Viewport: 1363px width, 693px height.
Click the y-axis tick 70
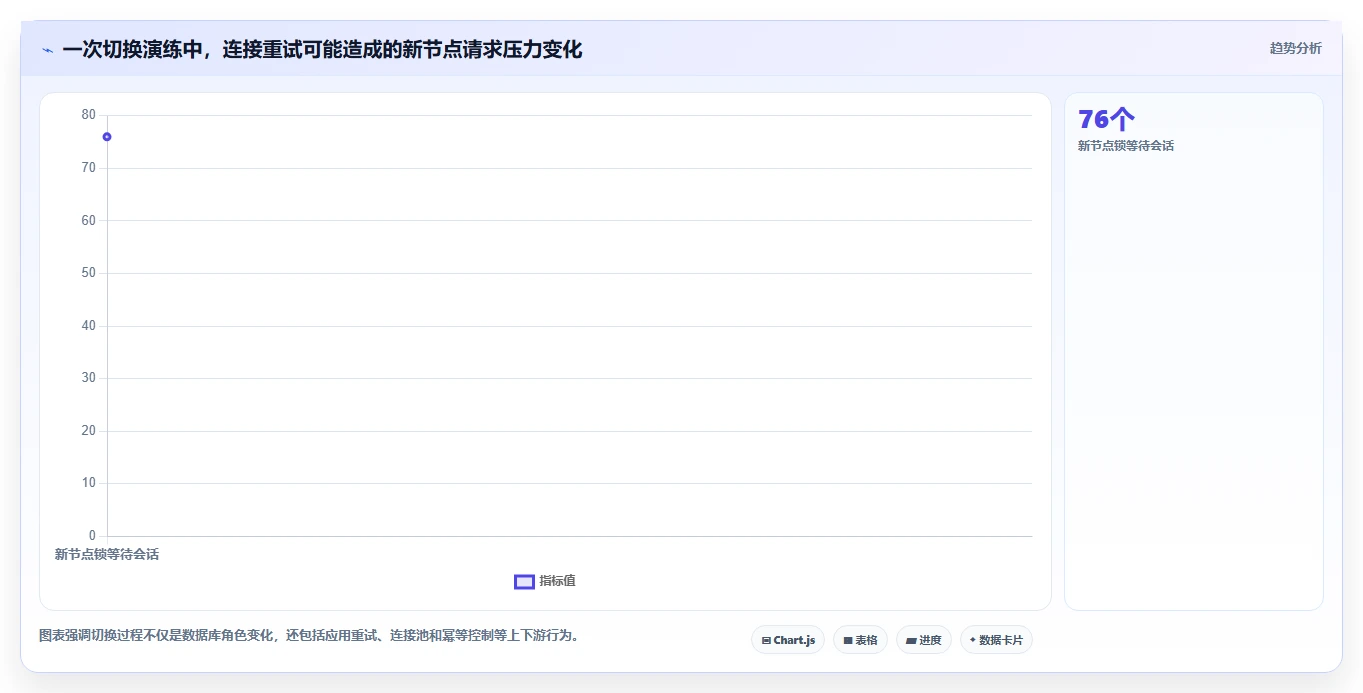click(89, 168)
